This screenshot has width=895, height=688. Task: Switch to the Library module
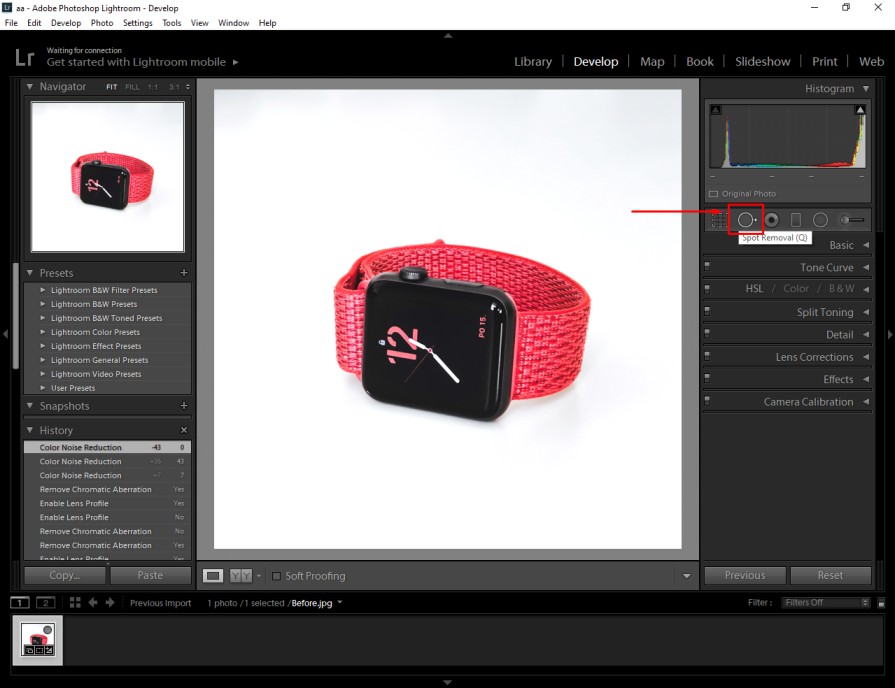tap(533, 62)
